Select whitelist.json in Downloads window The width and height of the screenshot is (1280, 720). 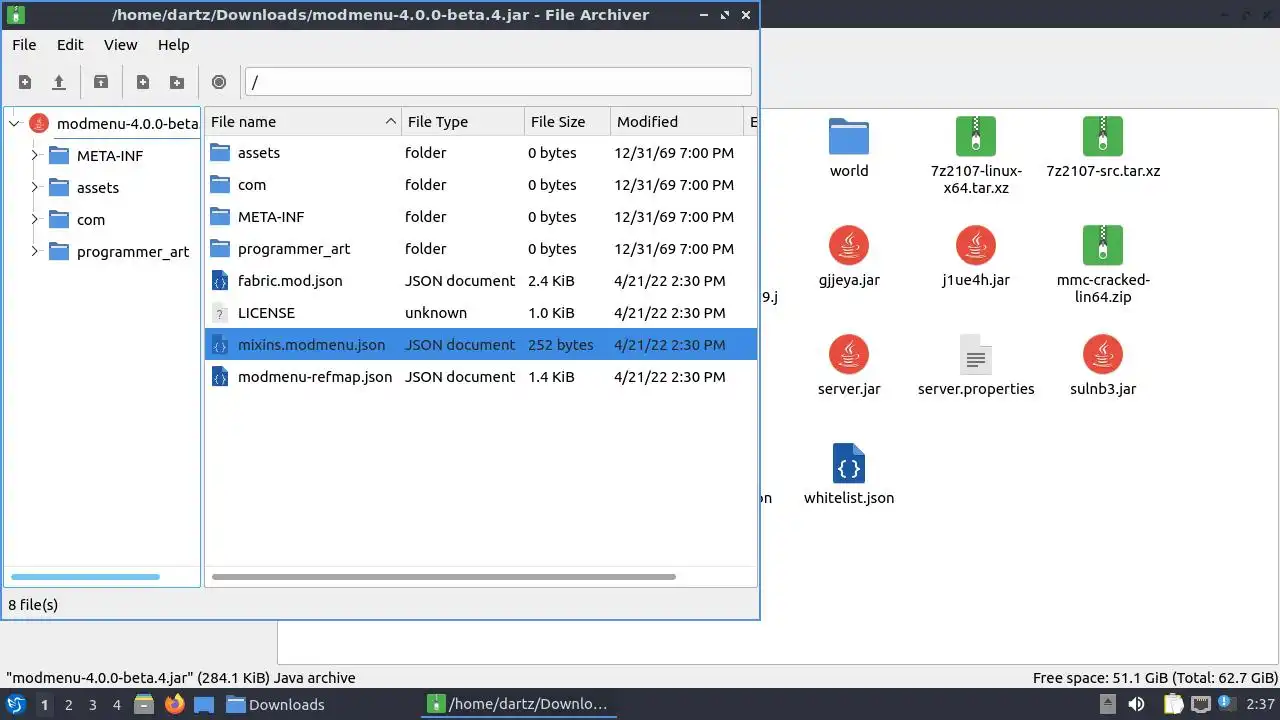849,475
